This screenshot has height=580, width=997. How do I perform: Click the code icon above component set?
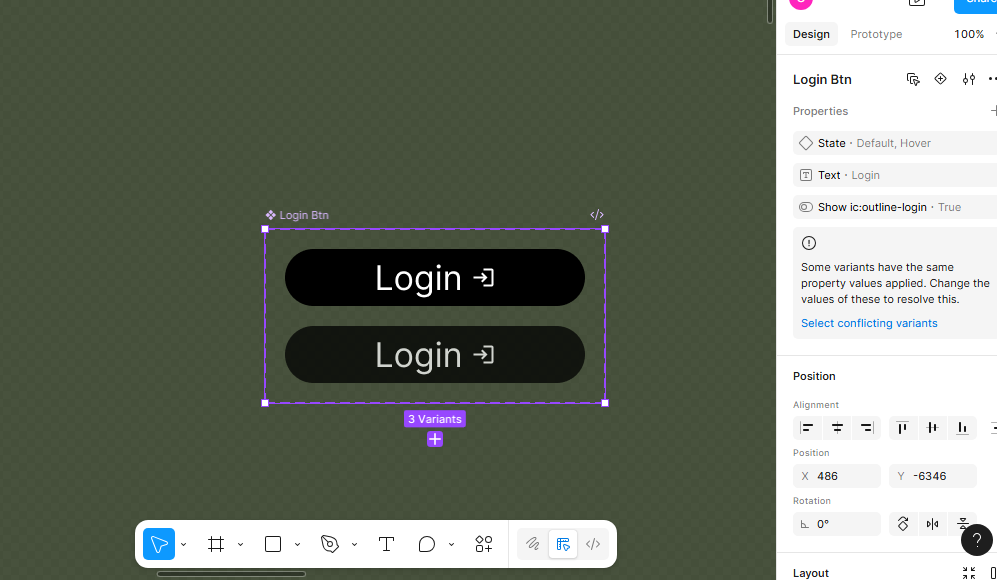596,215
